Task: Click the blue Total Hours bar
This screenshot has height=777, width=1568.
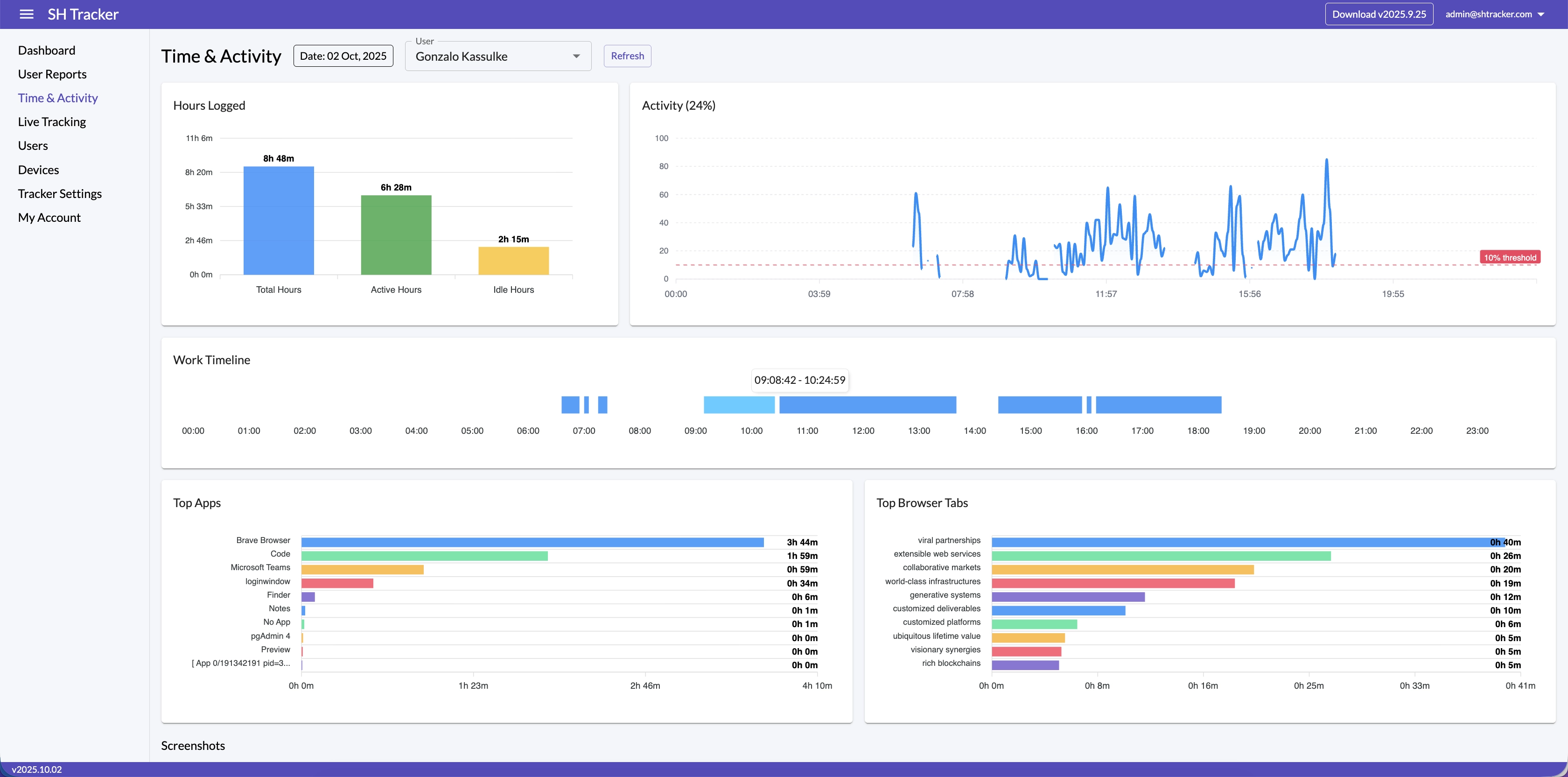Action: tap(279, 220)
